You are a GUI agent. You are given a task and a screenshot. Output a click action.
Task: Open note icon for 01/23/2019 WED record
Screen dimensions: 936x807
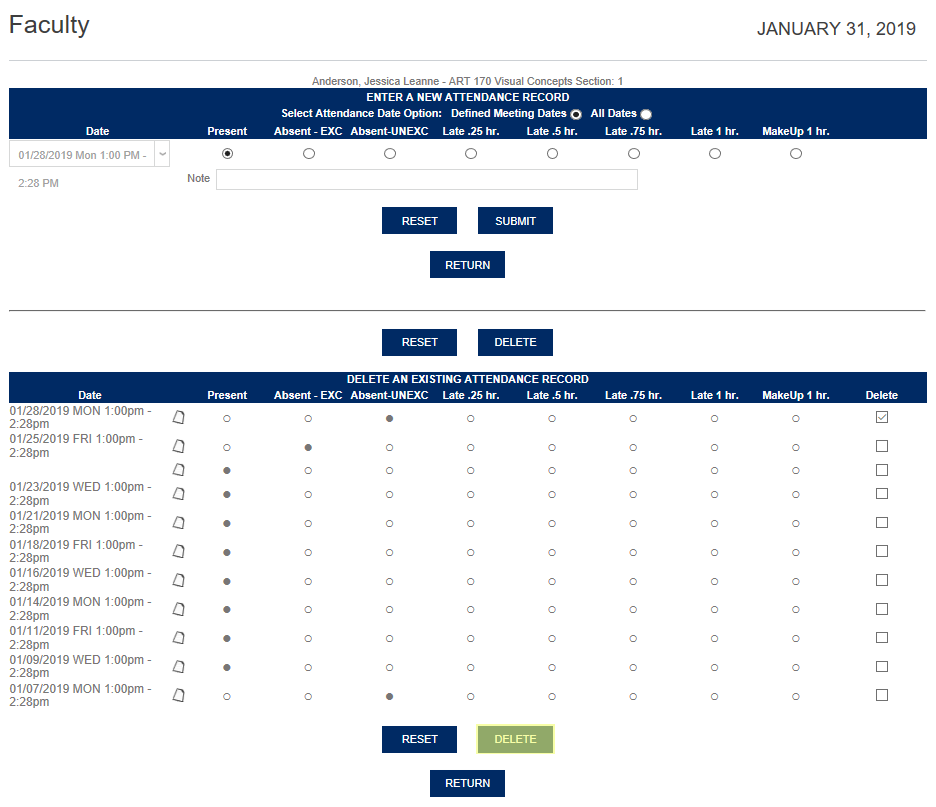[x=178, y=494]
